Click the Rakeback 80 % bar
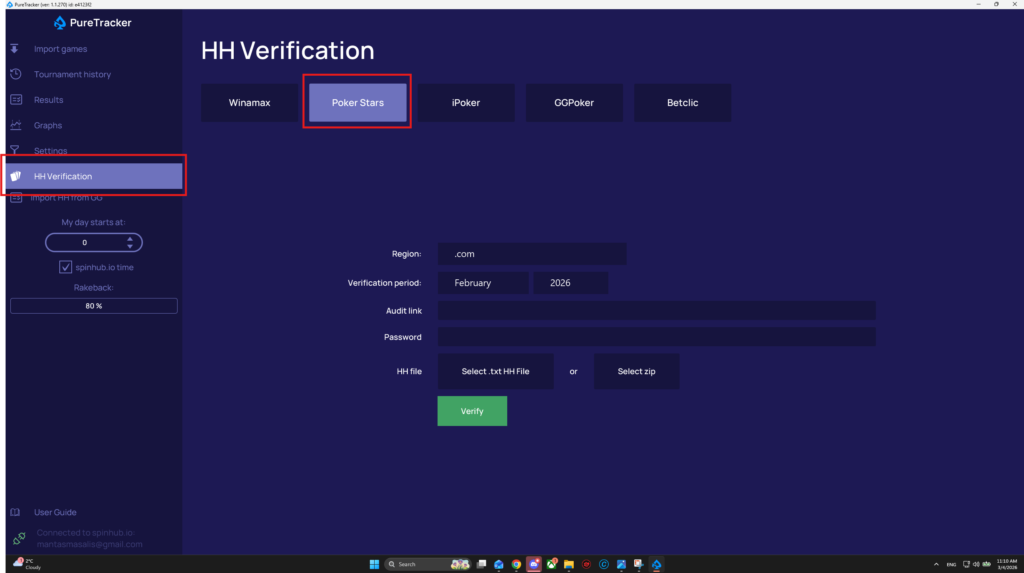The height and width of the screenshot is (573, 1024). click(x=94, y=306)
